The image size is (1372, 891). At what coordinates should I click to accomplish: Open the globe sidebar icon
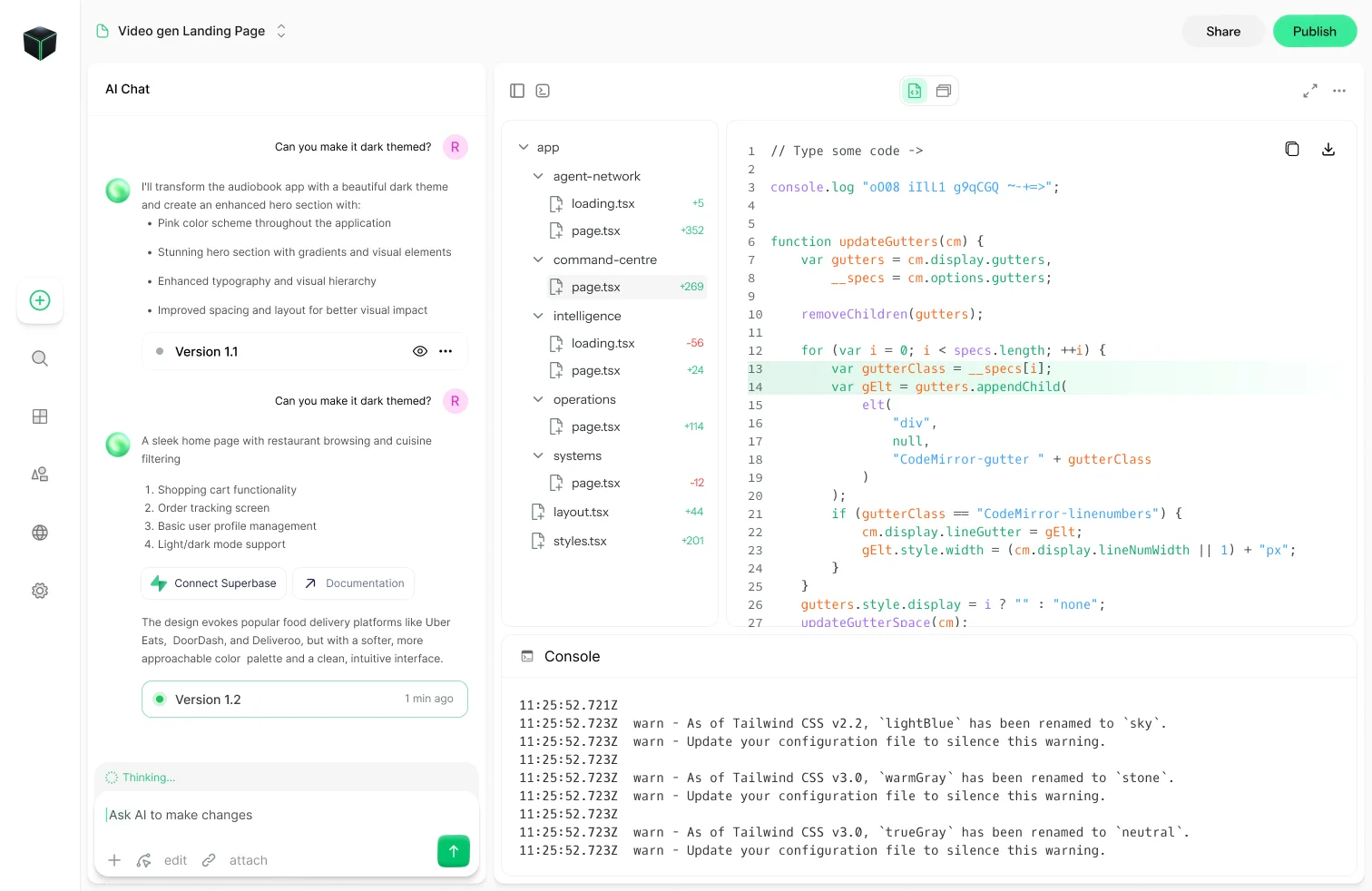pyautogui.click(x=40, y=533)
